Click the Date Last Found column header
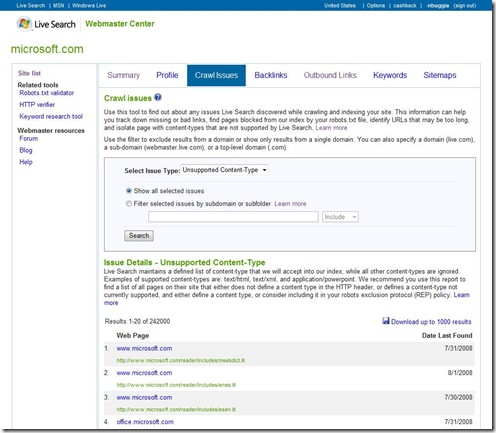496x433 pixels. [x=447, y=336]
